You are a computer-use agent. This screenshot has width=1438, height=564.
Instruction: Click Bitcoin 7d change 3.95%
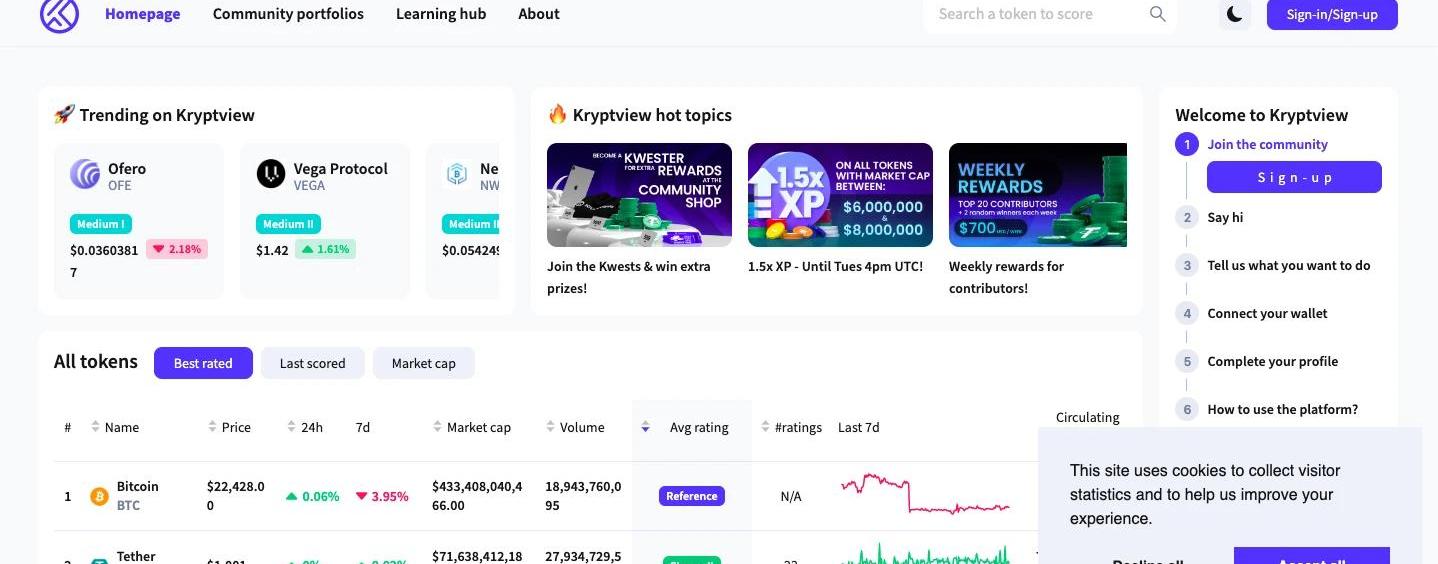[383, 496]
